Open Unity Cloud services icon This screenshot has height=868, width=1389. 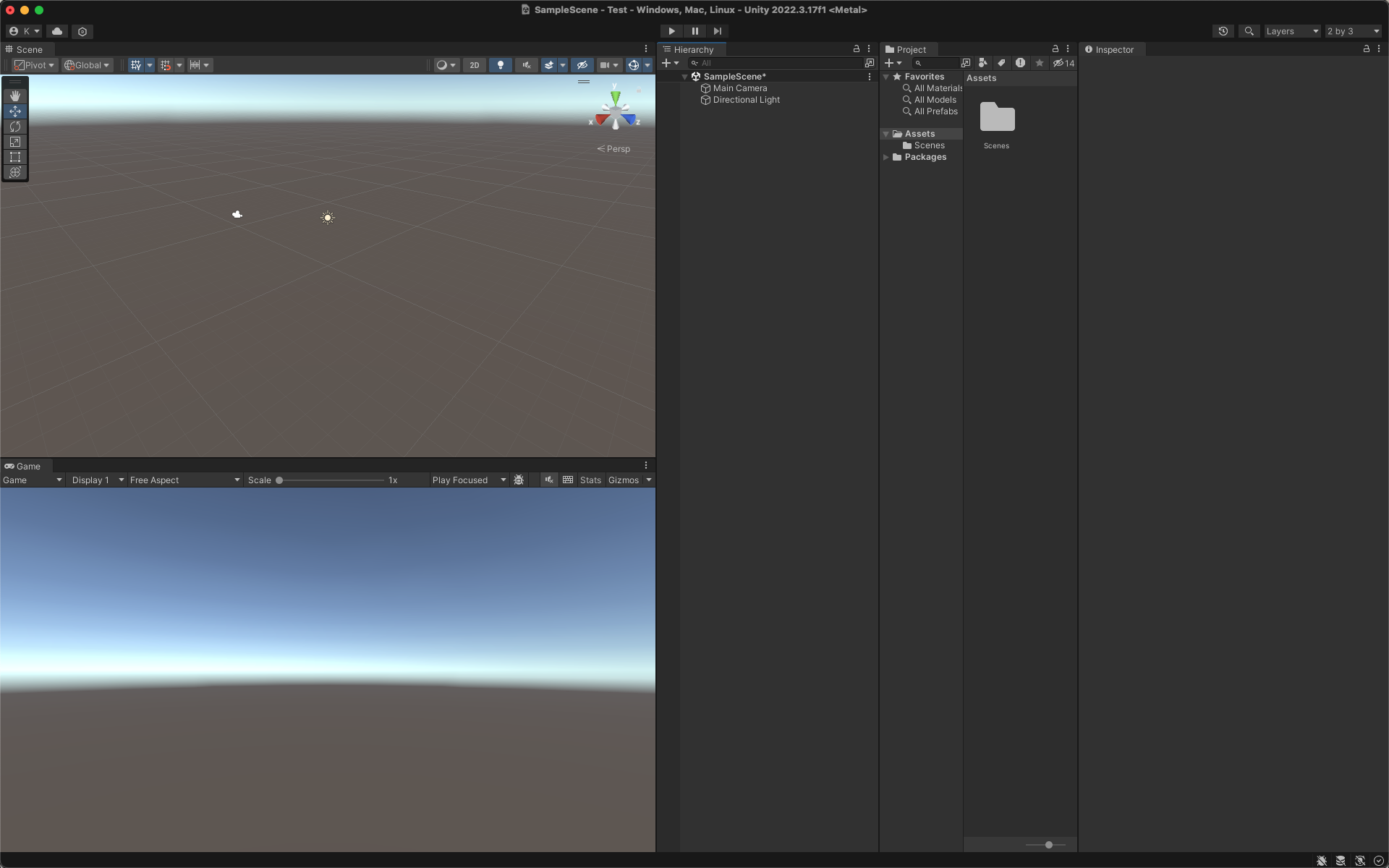(57, 31)
